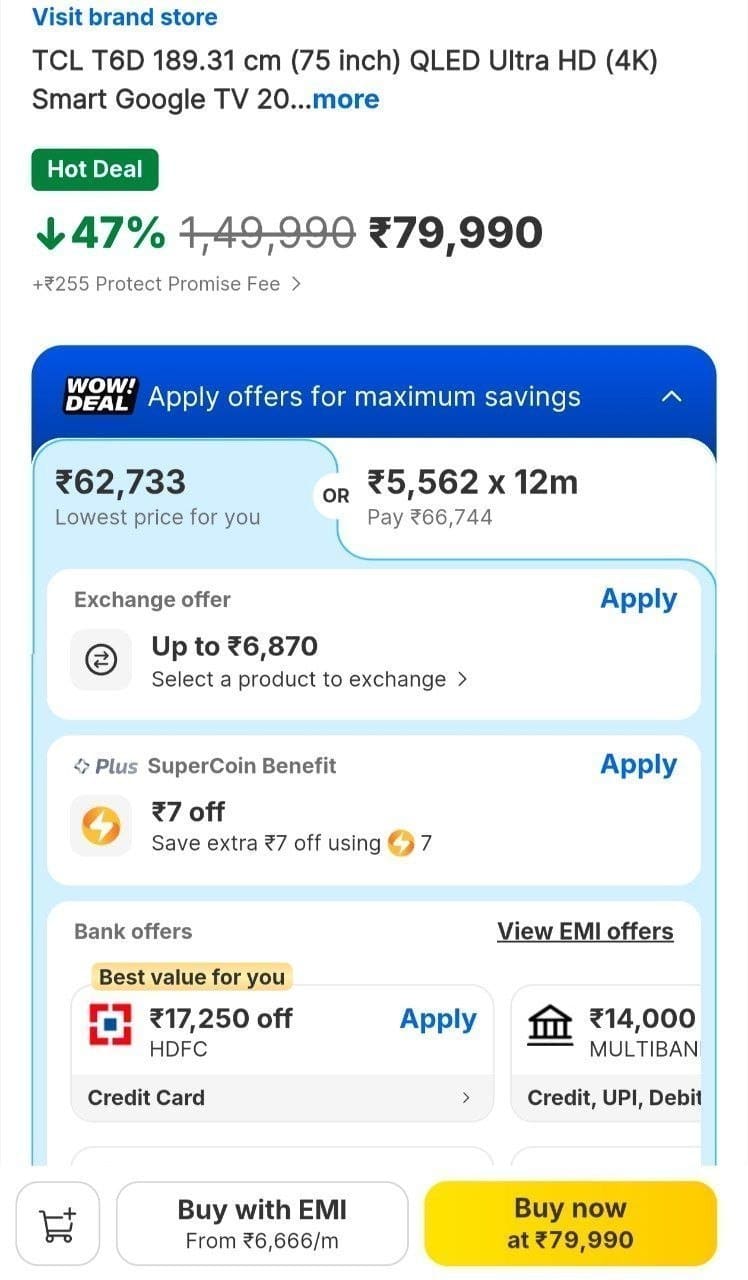The width and height of the screenshot is (748, 1280).
Task: Collapse the Apply offers section chevron
Action: click(672, 397)
